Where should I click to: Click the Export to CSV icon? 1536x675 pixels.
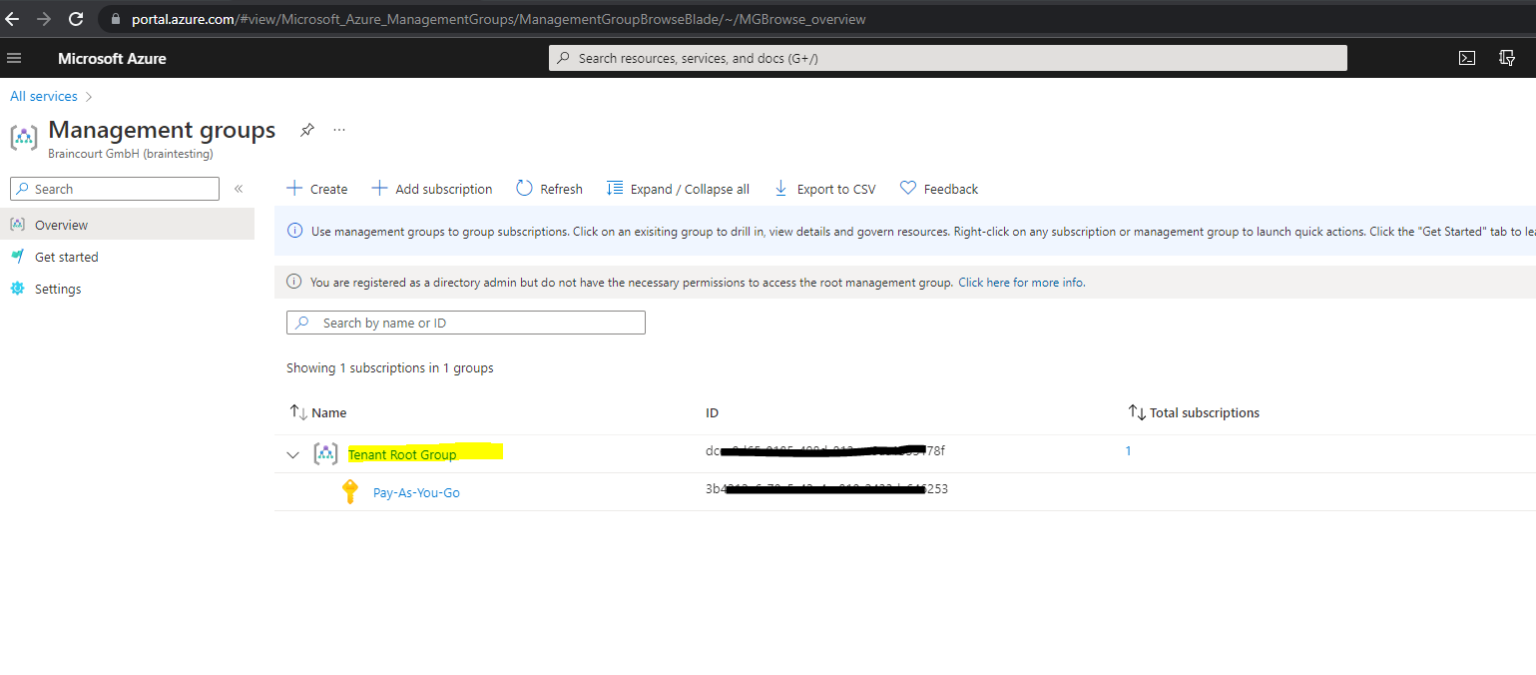tap(781, 188)
